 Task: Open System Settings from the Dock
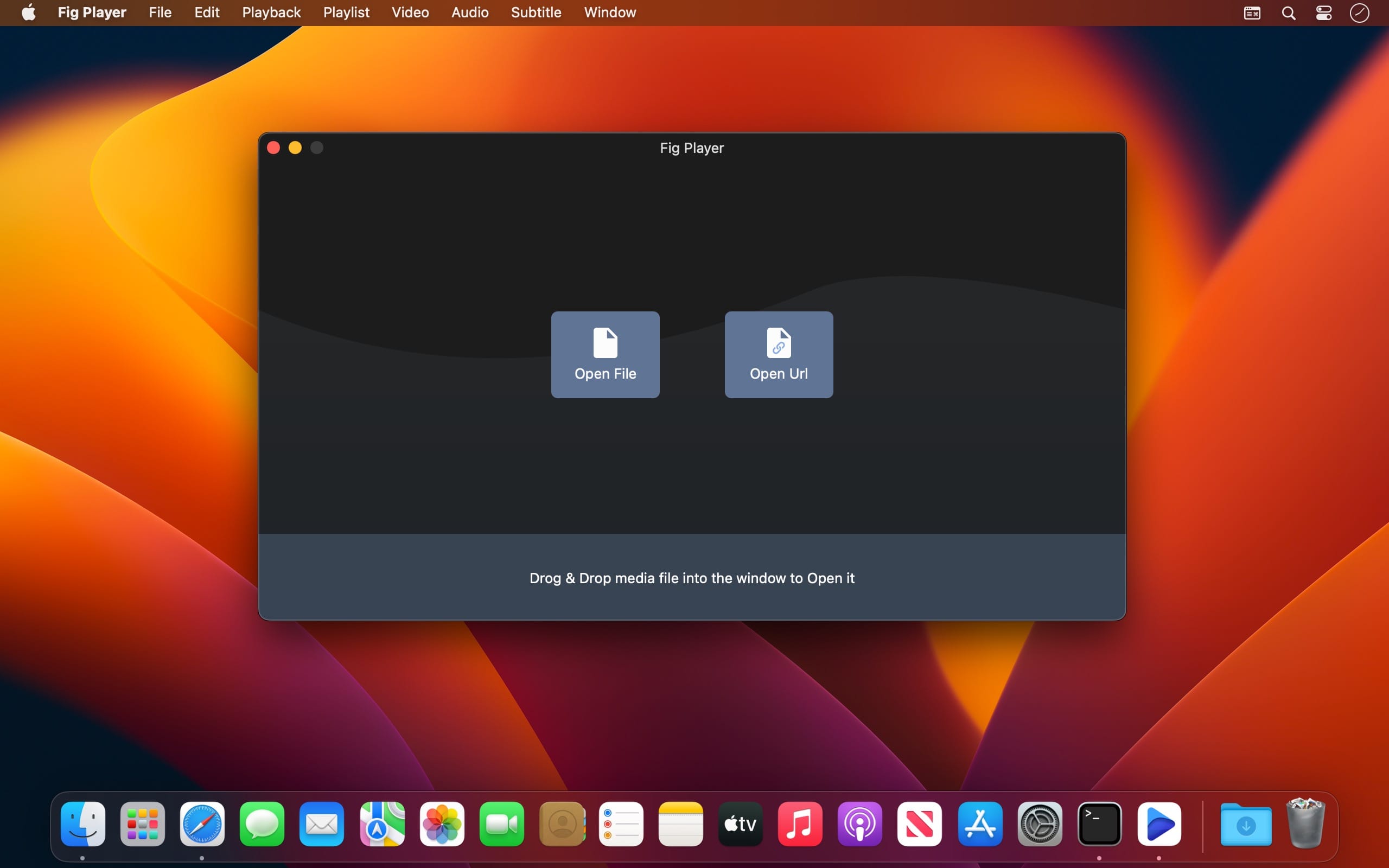pos(1040,824)
